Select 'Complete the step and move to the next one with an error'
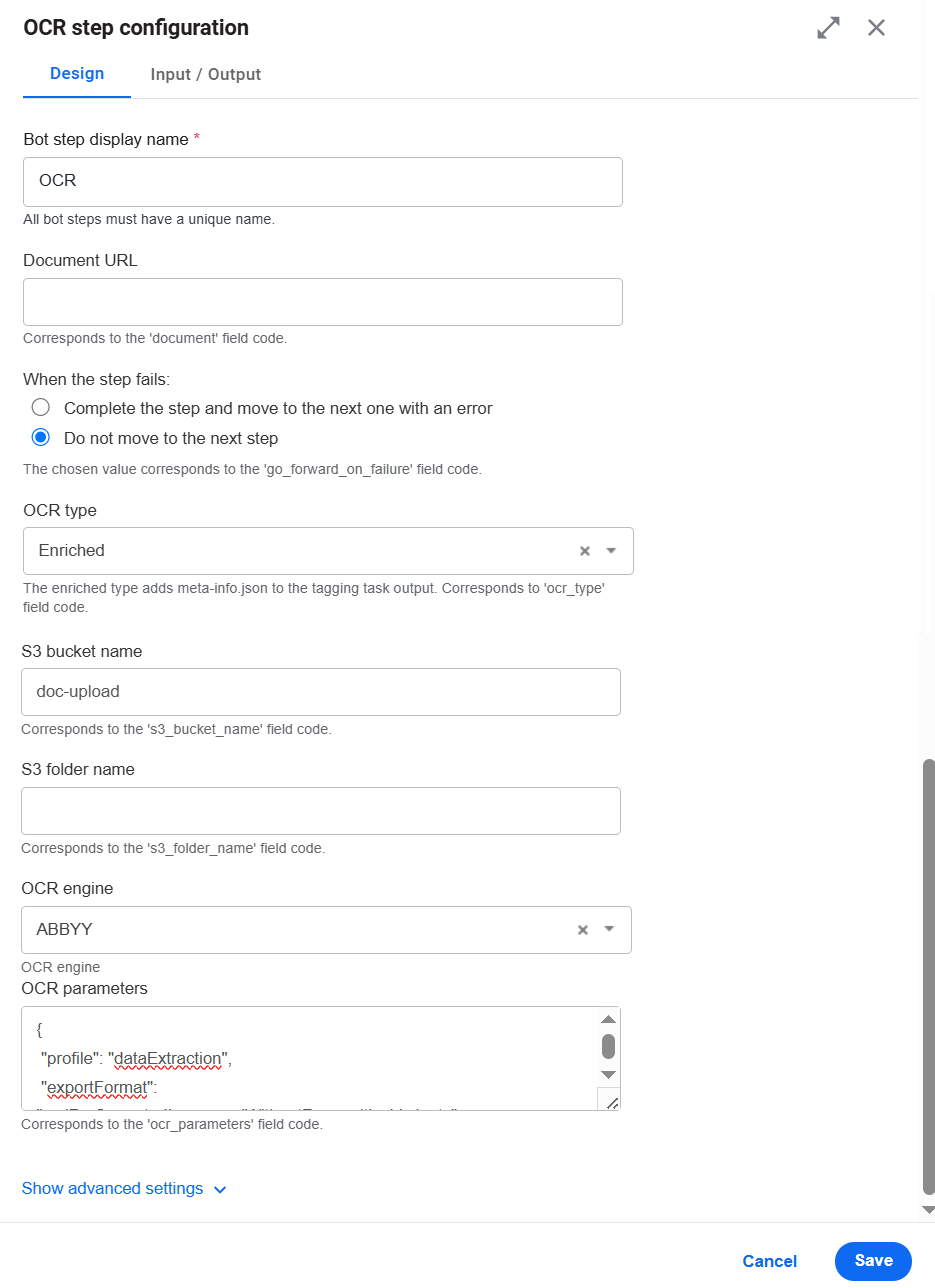This screenshot has height=1288, width=935. click(x=41, y=408)
